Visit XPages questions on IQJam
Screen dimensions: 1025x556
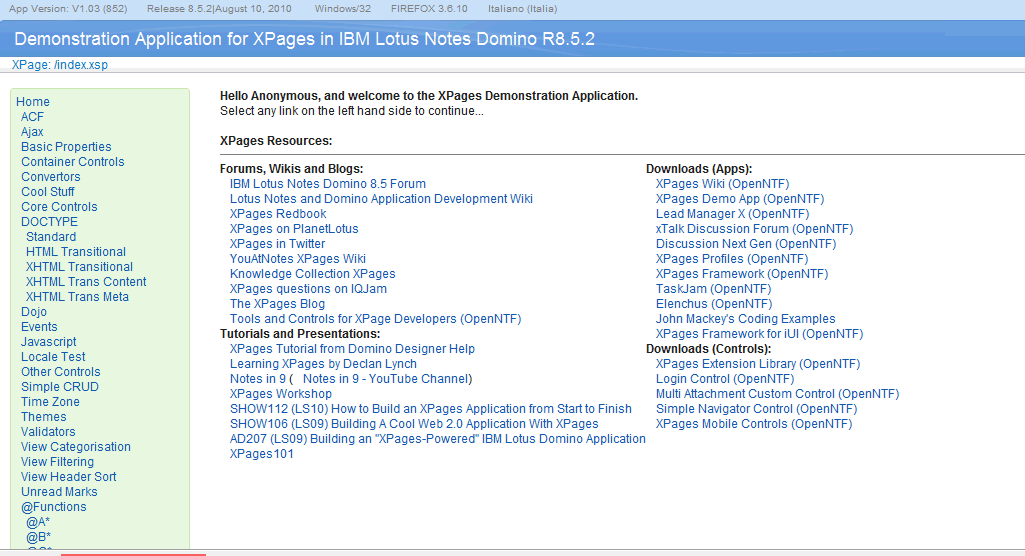(308, 289)
